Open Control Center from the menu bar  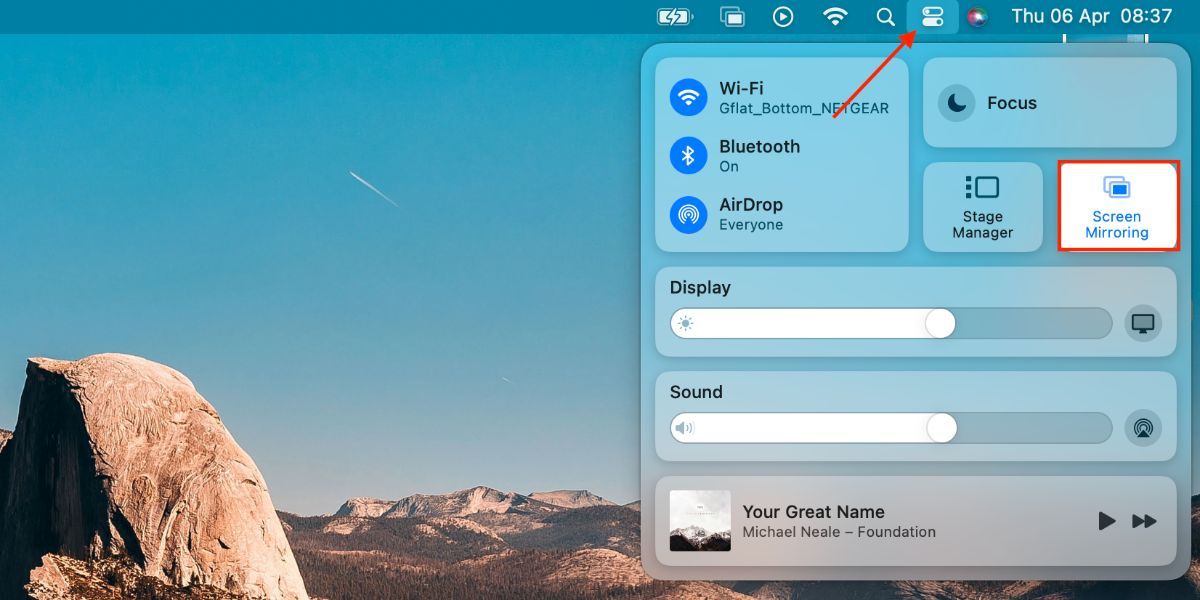pos(932,16)
